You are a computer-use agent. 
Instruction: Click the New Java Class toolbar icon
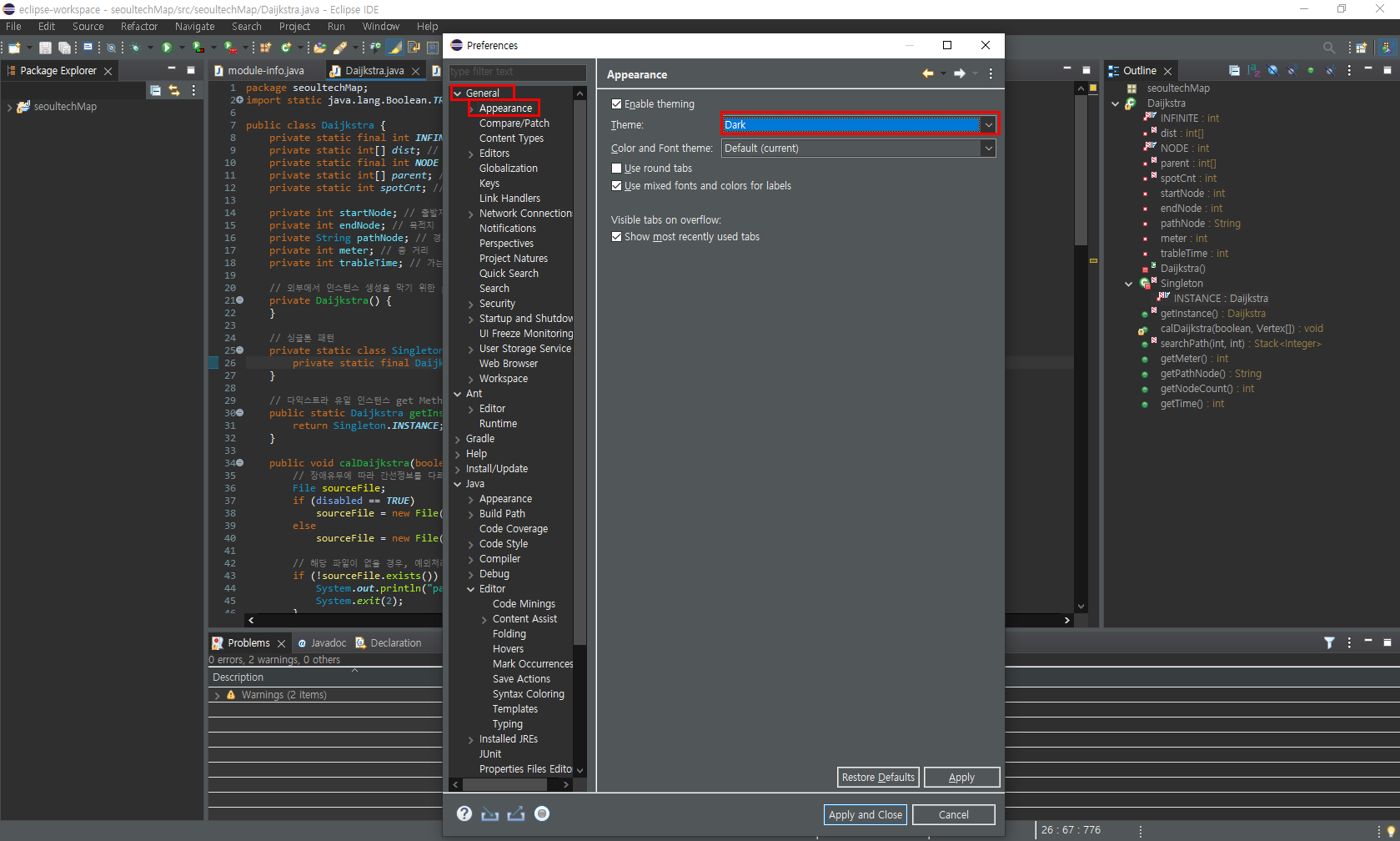(x=286, y=48)
